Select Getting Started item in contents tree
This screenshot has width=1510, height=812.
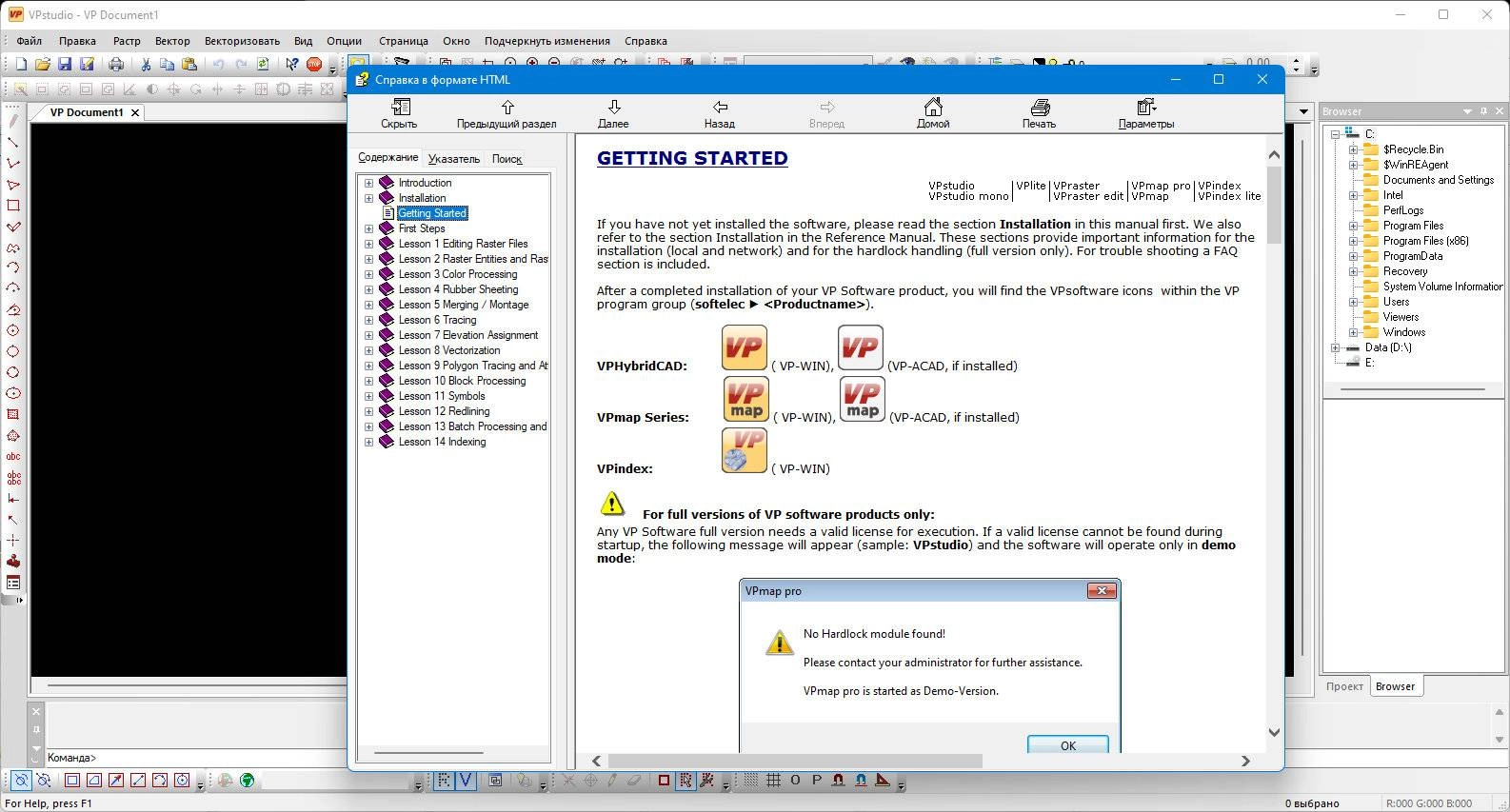click(432, 213)
